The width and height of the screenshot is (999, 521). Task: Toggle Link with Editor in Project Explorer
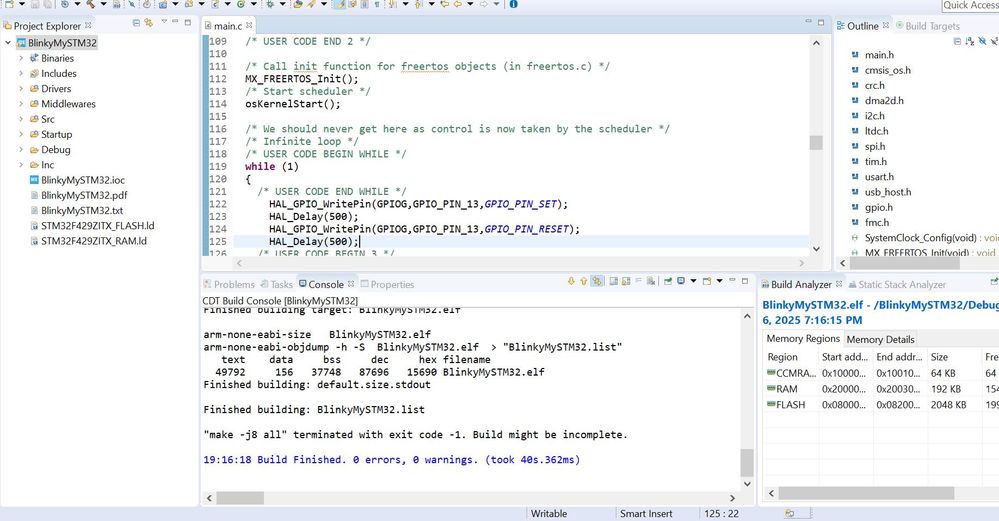148,23
